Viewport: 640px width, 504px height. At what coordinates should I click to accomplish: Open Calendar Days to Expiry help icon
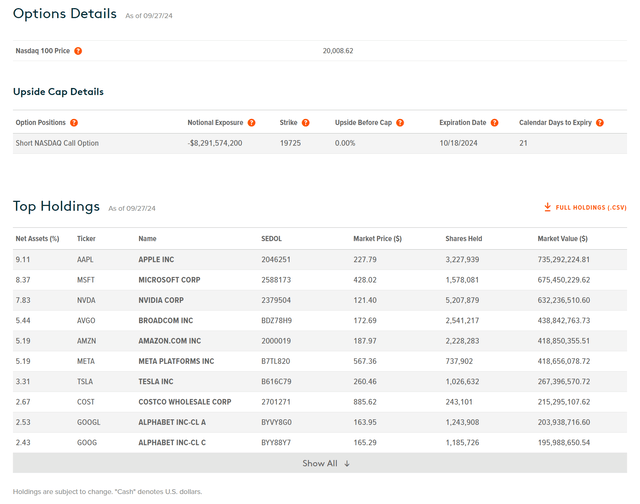600,123
